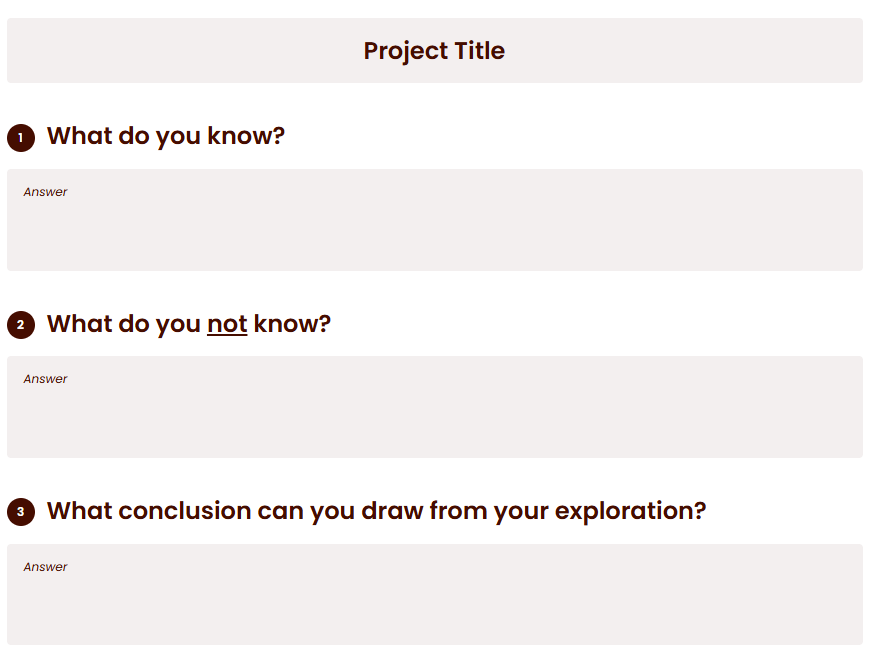Click the word 'know?' in question 1
The width and height of the screenshot is (871, 665).
tap(246, 136)
